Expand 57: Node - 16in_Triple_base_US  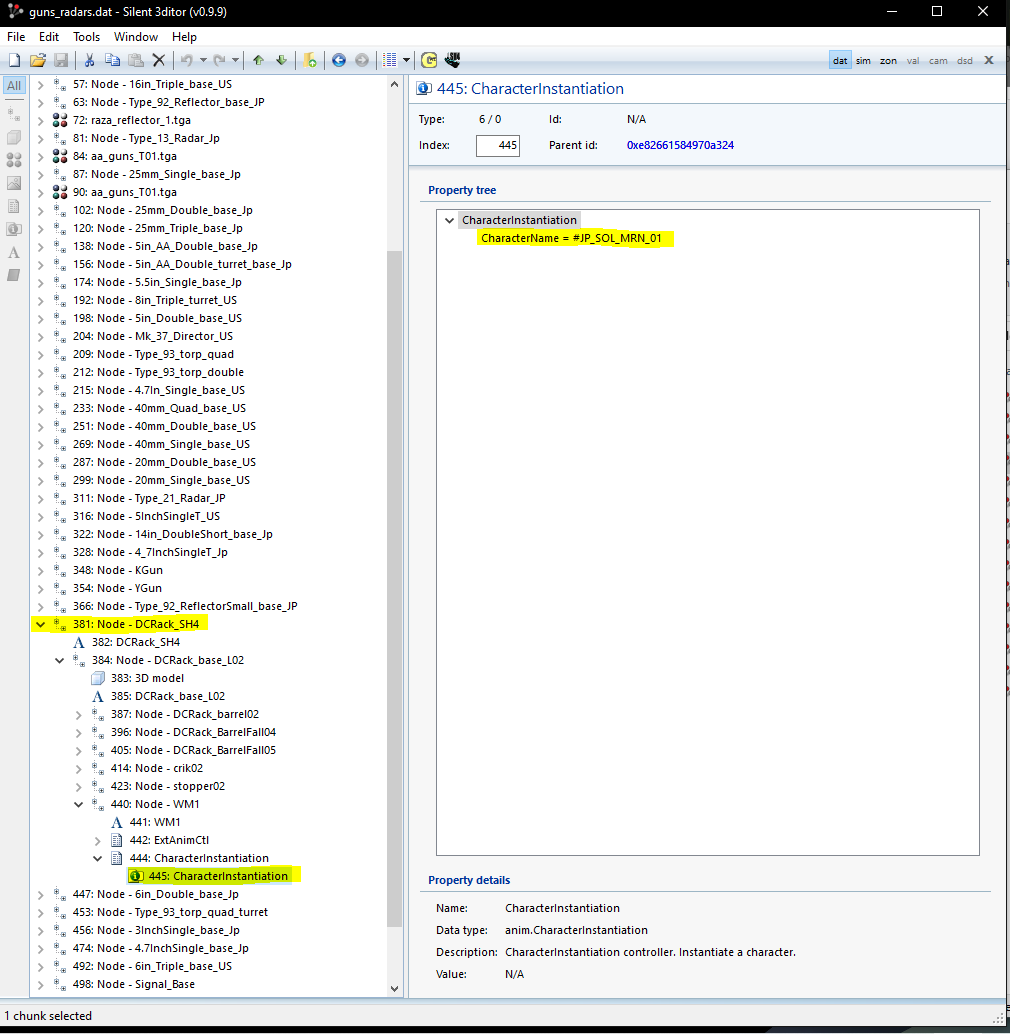coord(40,84)
